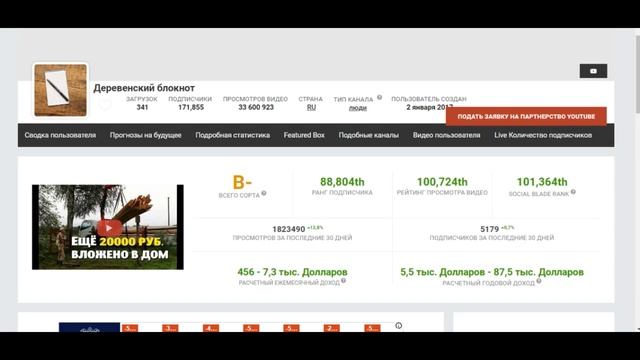Screen dimensions: 640x360
Task: Click the heart favorite icon beside channel stats
Action: click(105, 105)
